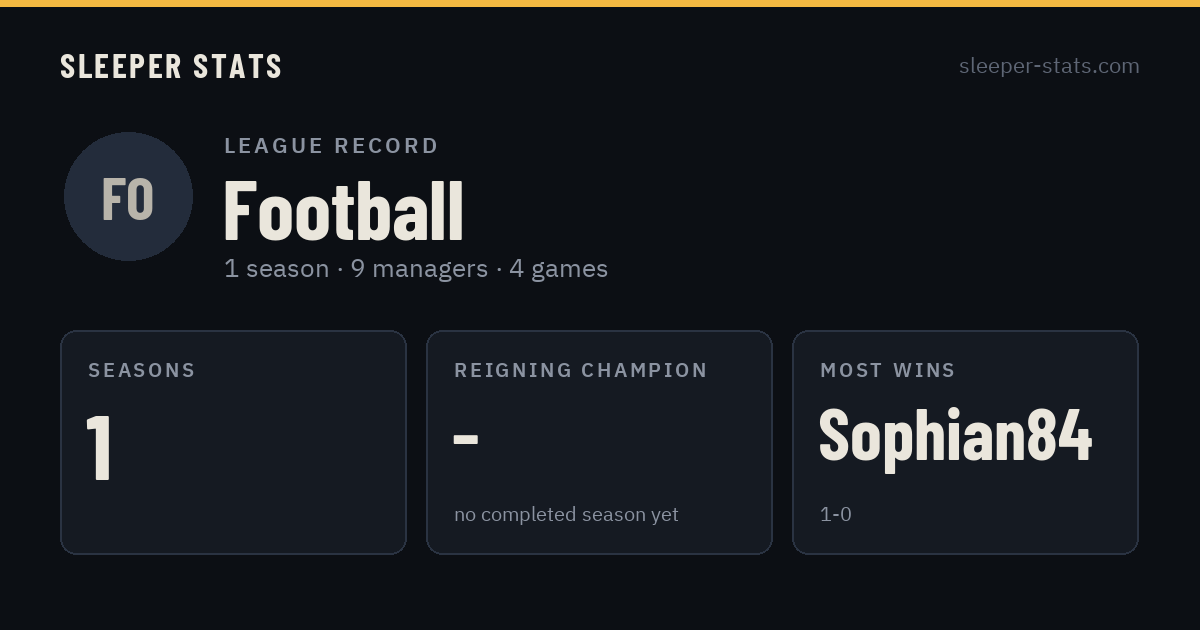The width and height of the screenshot is (1200, 630).
Task: Click the '4 games' text in summary
Action: pyautogui.click(x=558, y=269)
